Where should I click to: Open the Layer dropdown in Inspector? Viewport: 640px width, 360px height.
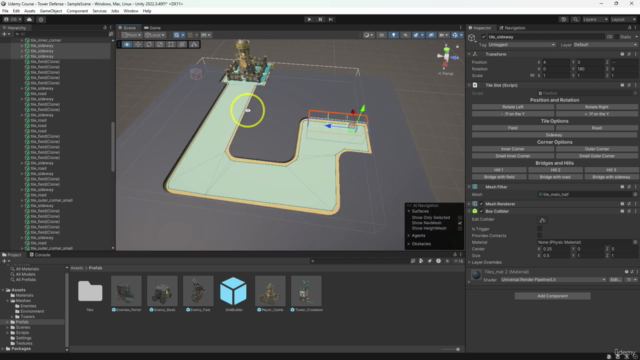point(605,44)
